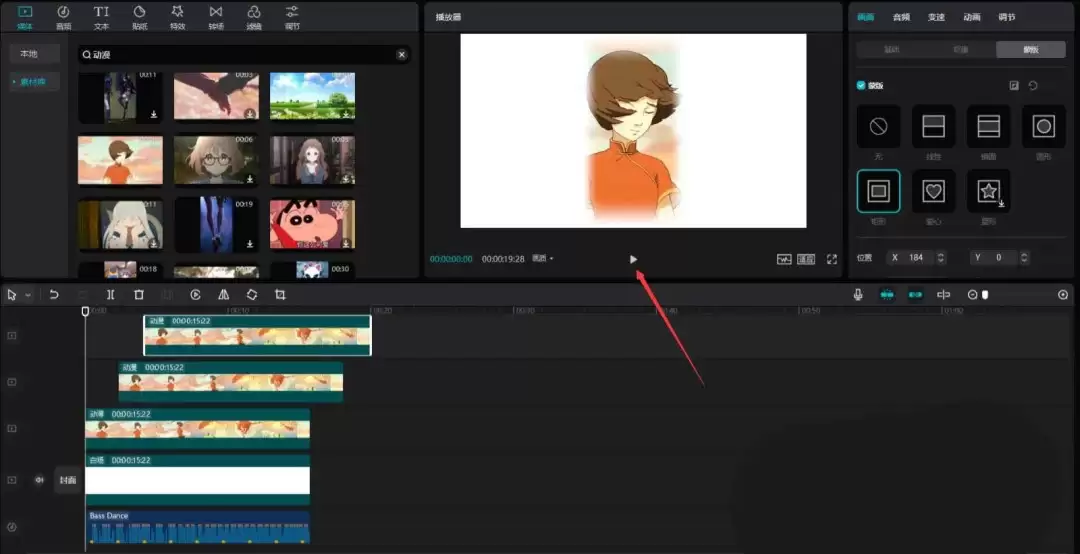Select the pointer selection tool
This screenshot has height=554, width=1080.
pyautogui.click(x=12, y=295)
